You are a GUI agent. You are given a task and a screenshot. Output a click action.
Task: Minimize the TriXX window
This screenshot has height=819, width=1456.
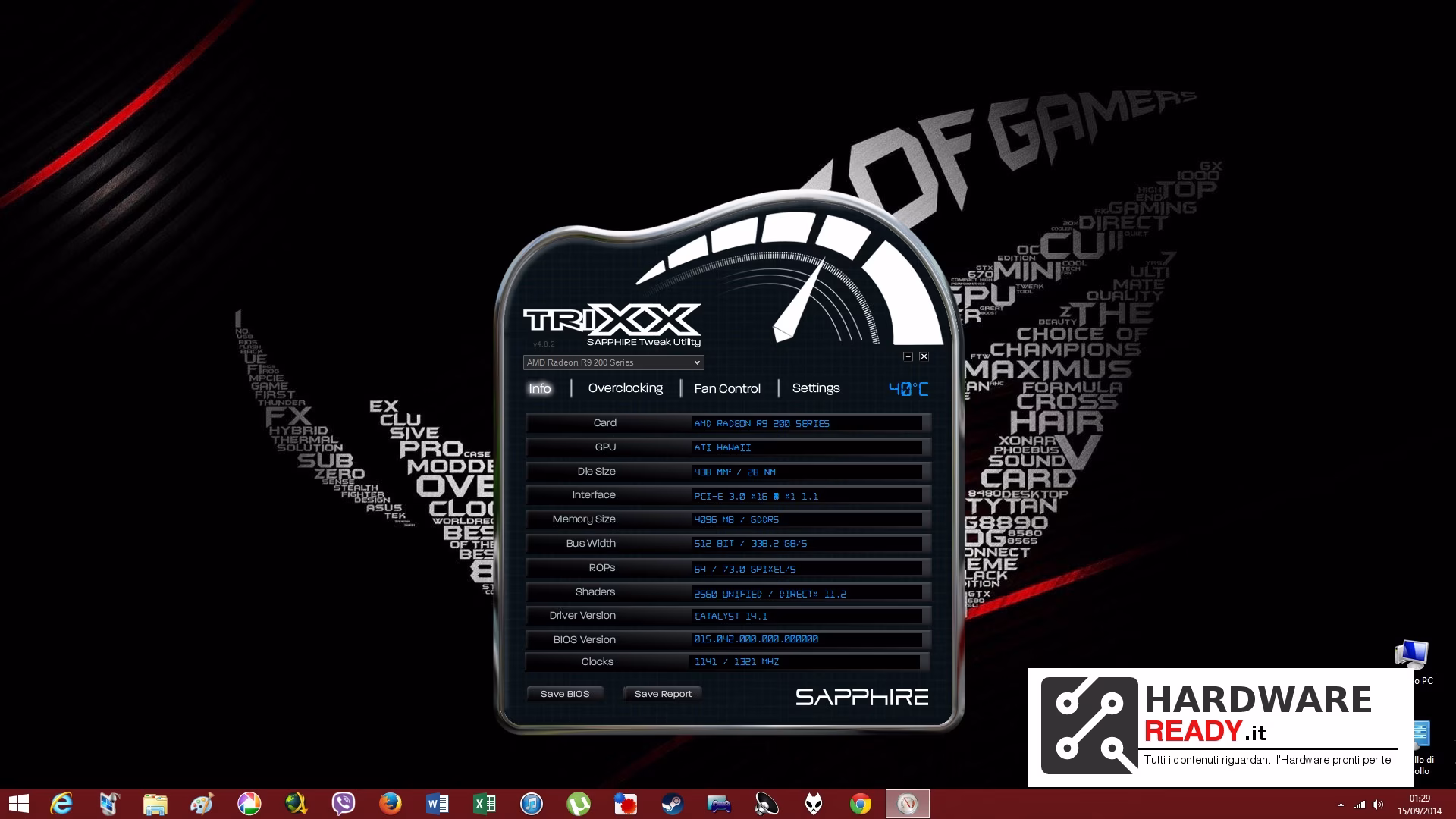click(x=908, y=356)
